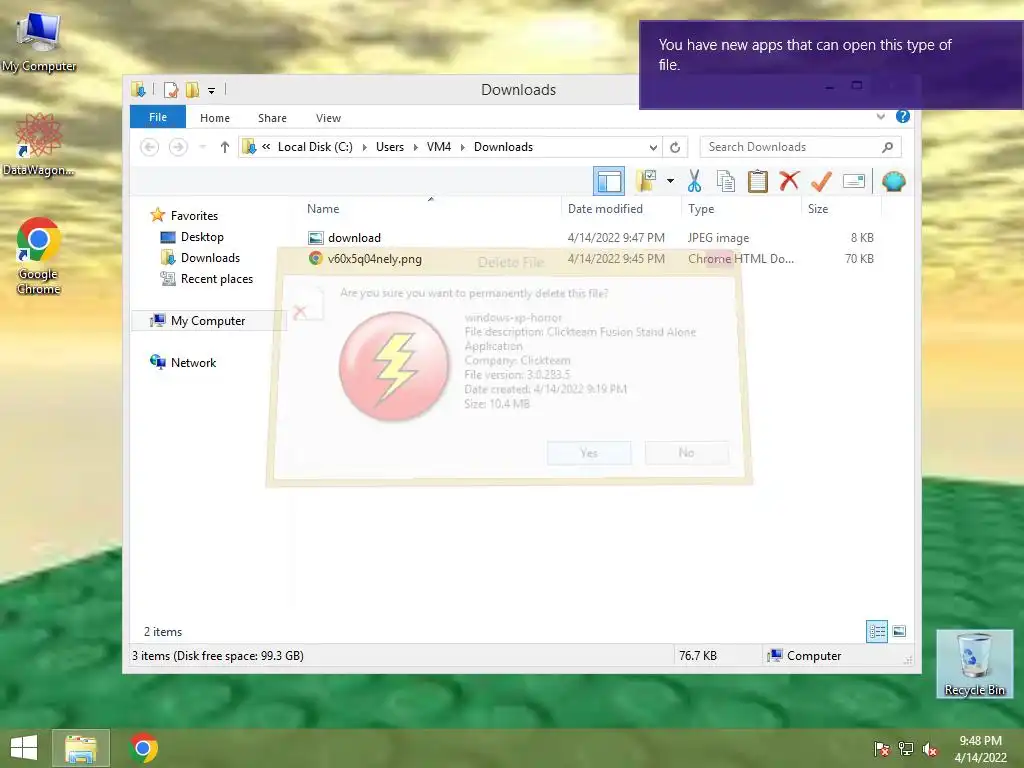Open the address bar history dropdown
This screenshot has height=768, width=1024.
coord(653,147)
